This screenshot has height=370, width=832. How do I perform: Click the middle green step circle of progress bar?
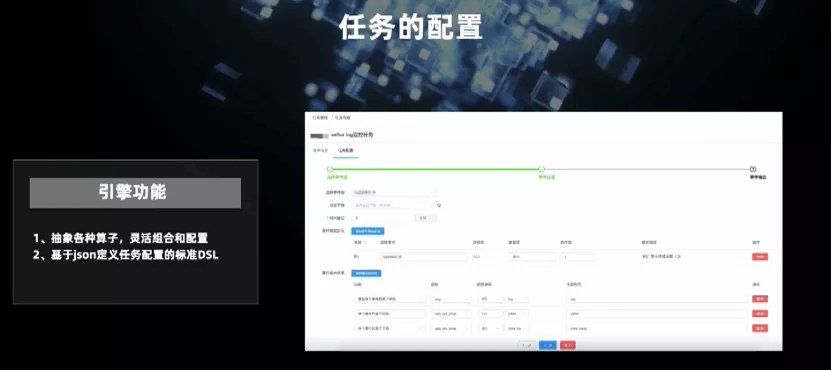[x=542, y=169]
